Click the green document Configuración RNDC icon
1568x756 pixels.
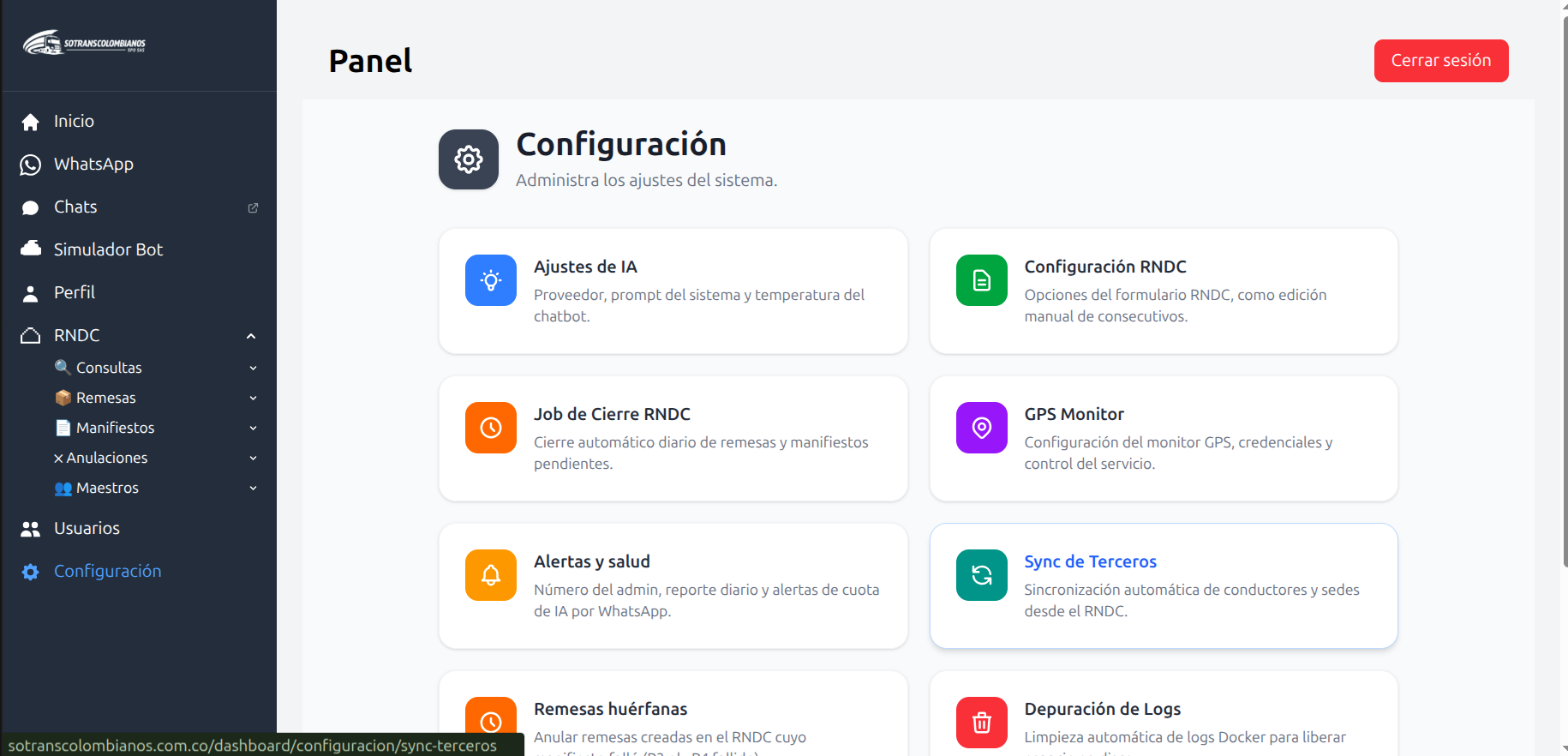click(x=982, y=280)
